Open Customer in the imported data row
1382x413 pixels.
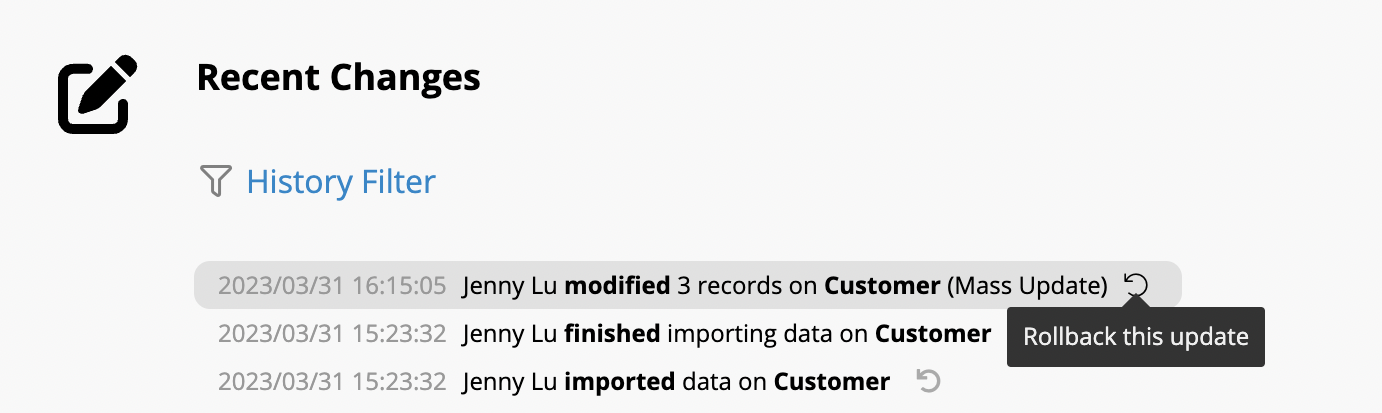pyautogui.click(x=832, y=381)
